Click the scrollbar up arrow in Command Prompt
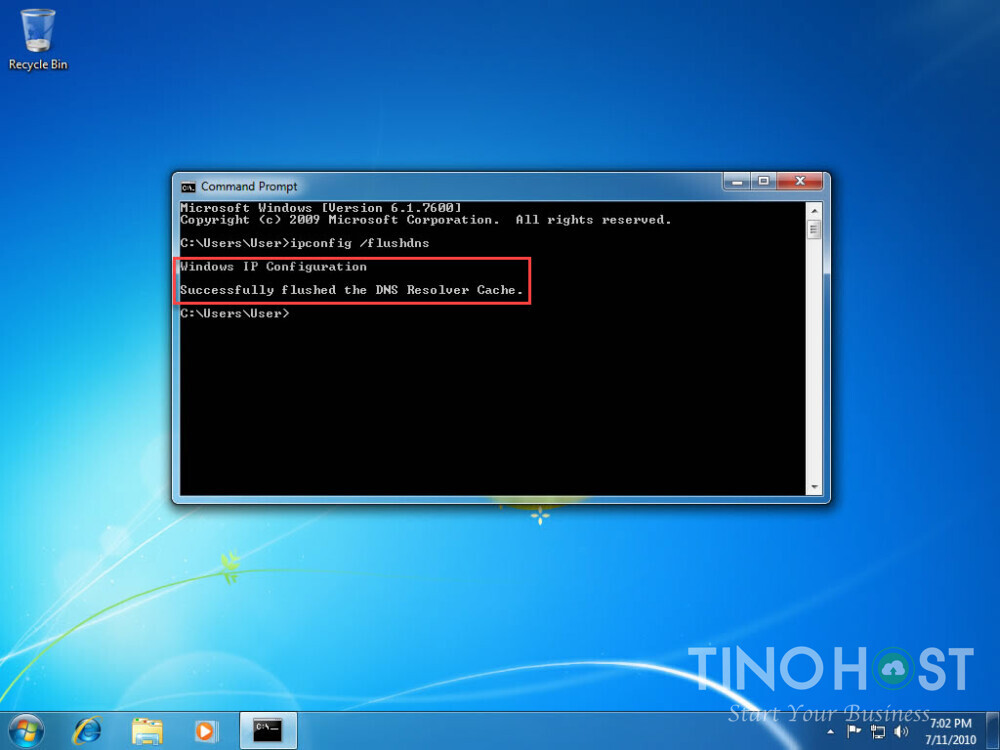This screenshot has height=750, width=1000. tap(814, 210)
